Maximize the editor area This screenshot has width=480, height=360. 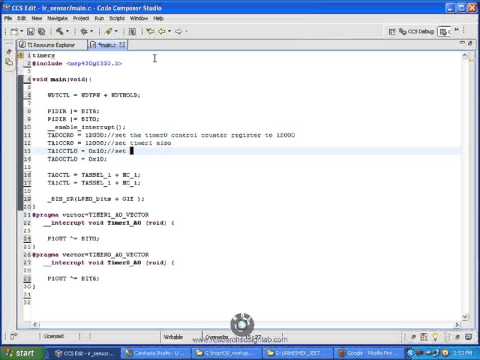[470, 43]
